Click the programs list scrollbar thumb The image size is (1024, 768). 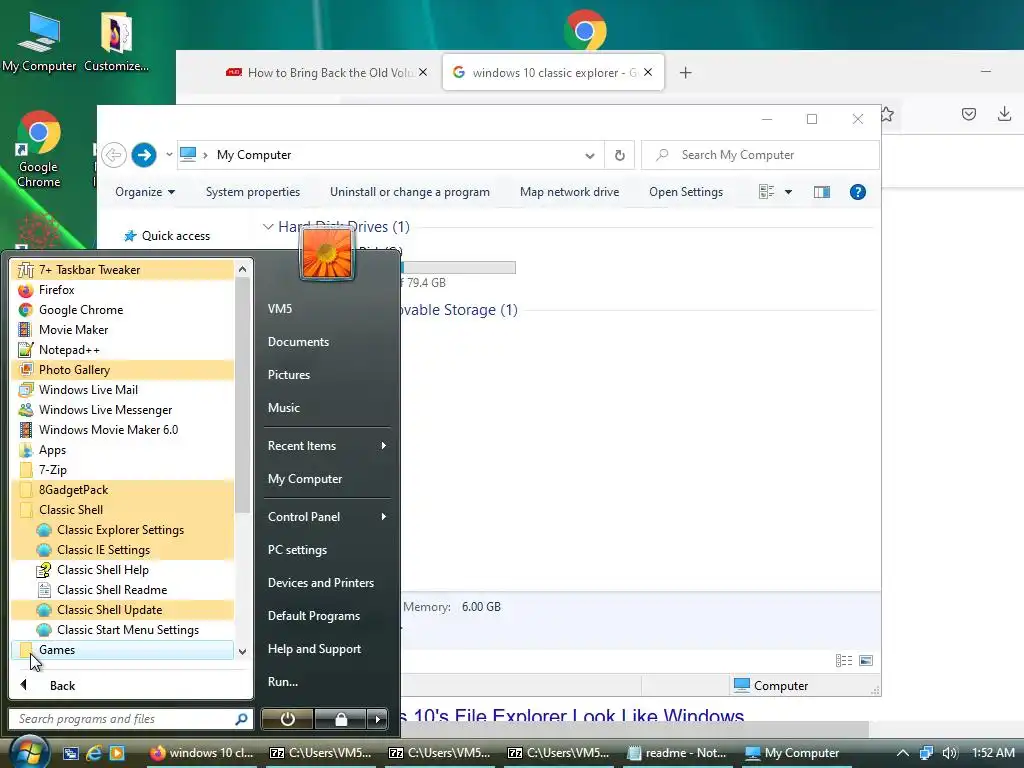point(242,394)
